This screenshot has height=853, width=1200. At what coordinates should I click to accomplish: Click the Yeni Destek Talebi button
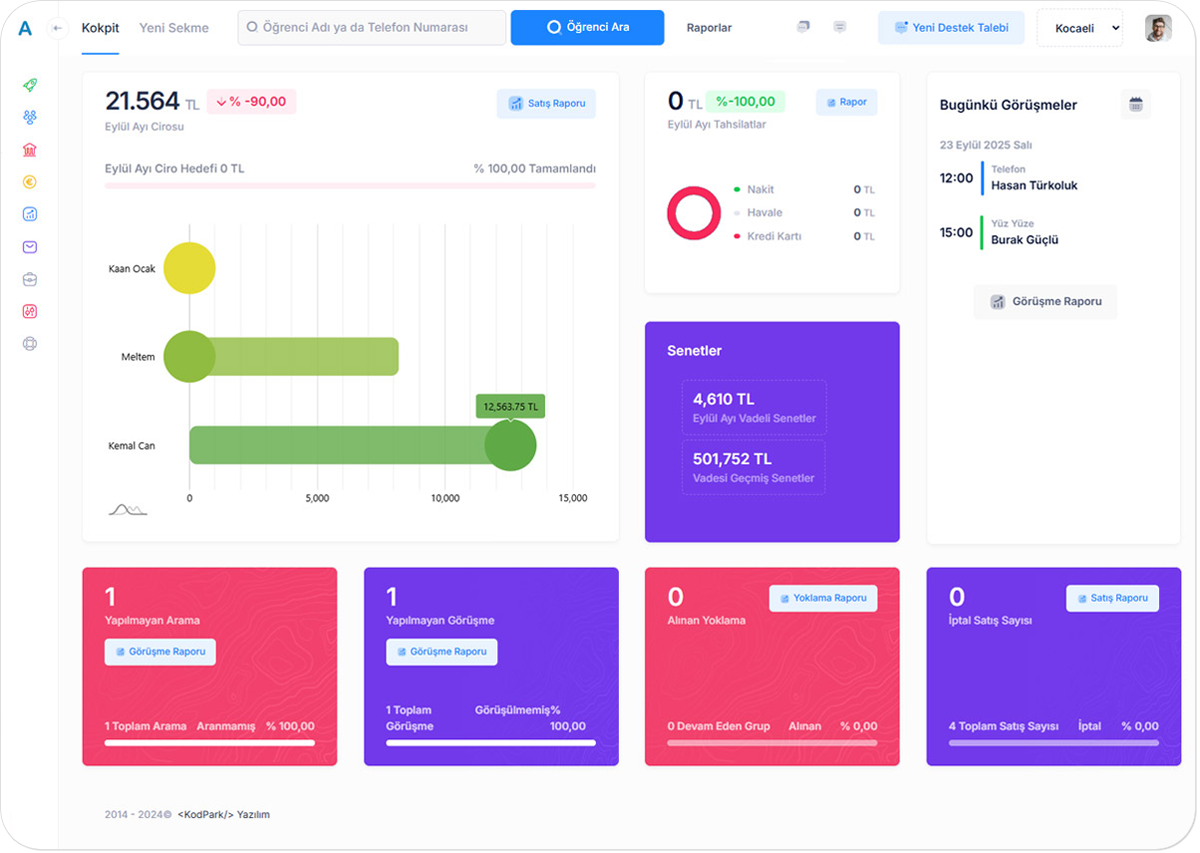[x=951, y=28]
